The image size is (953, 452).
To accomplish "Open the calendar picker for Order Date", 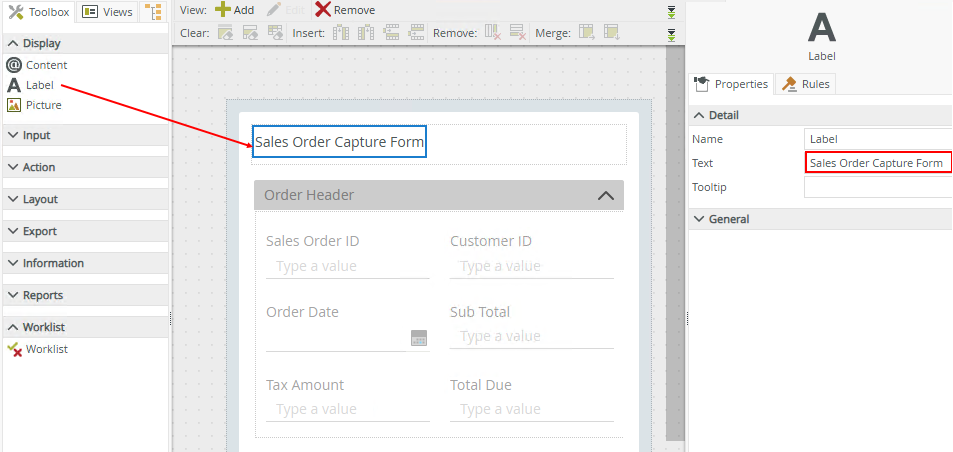I will click(419, 338).
